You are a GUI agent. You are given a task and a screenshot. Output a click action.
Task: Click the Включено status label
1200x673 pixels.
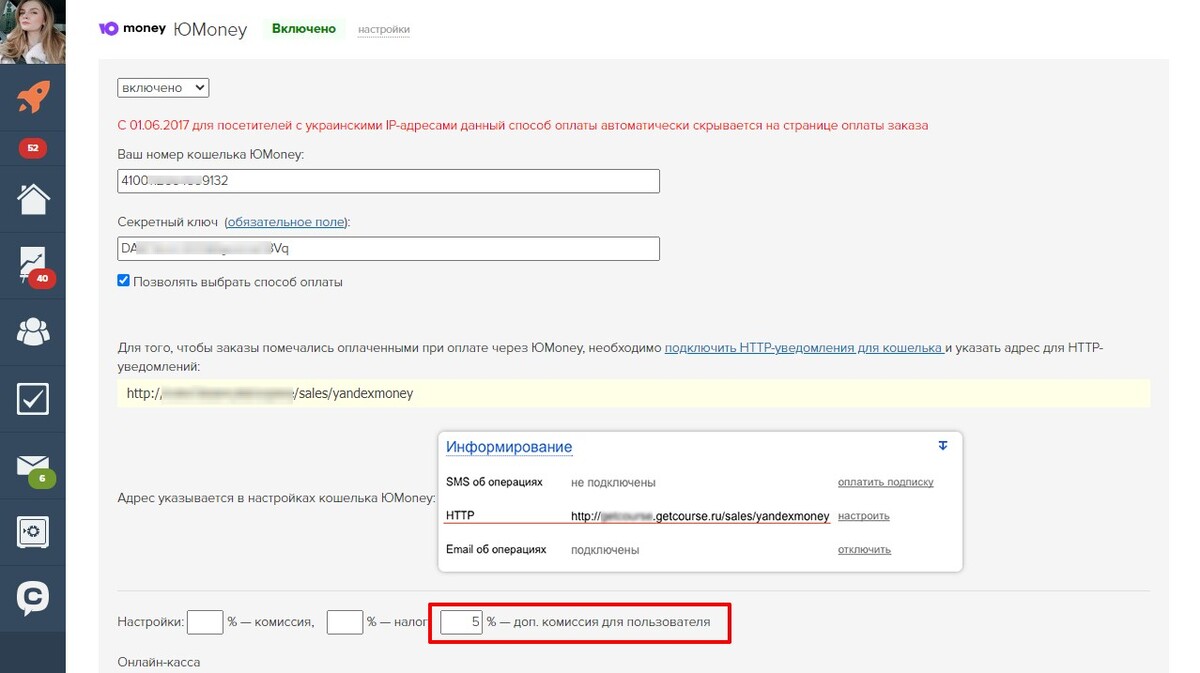pos(304,29)
